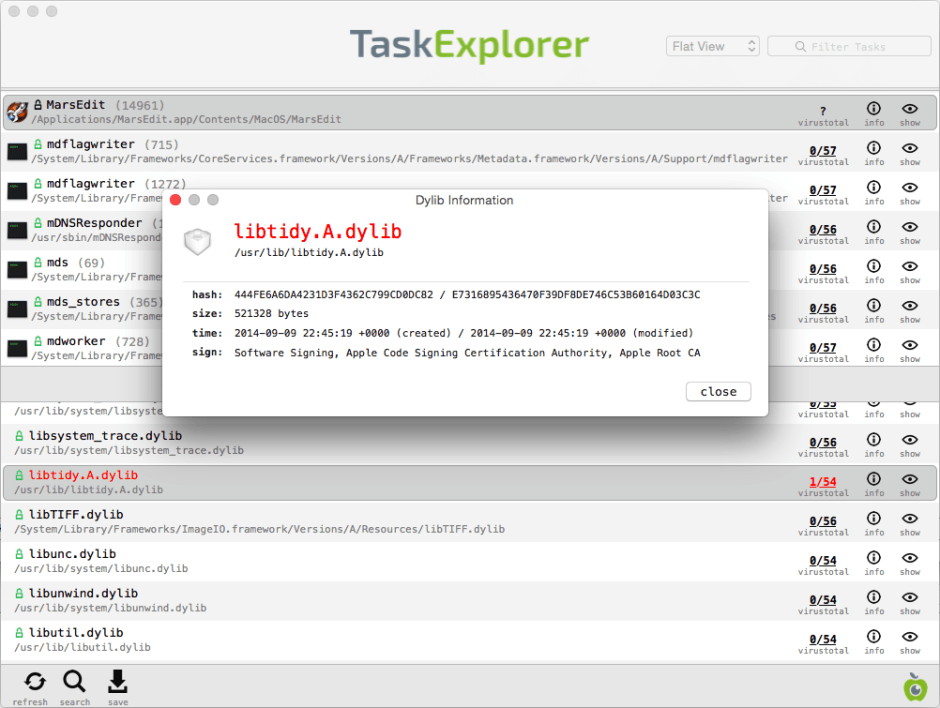Select the libsystem_trace.dylib row
Viewport: 940px width, 708px height.
click(x=400, y=443)
